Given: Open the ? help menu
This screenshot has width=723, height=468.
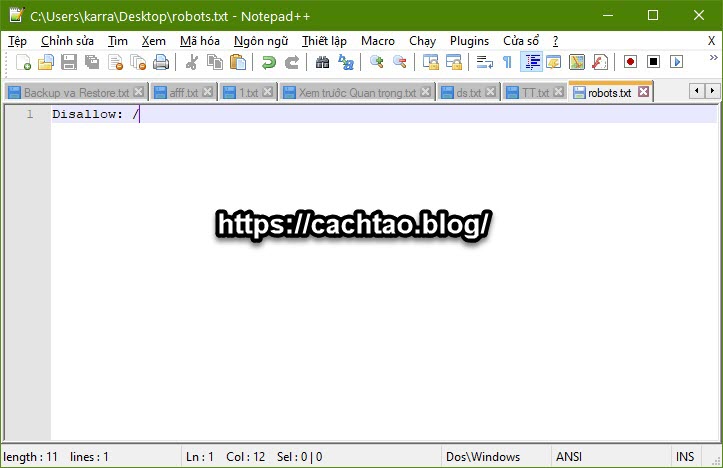Looking at the screenshot, I should [x=555, y=41].
